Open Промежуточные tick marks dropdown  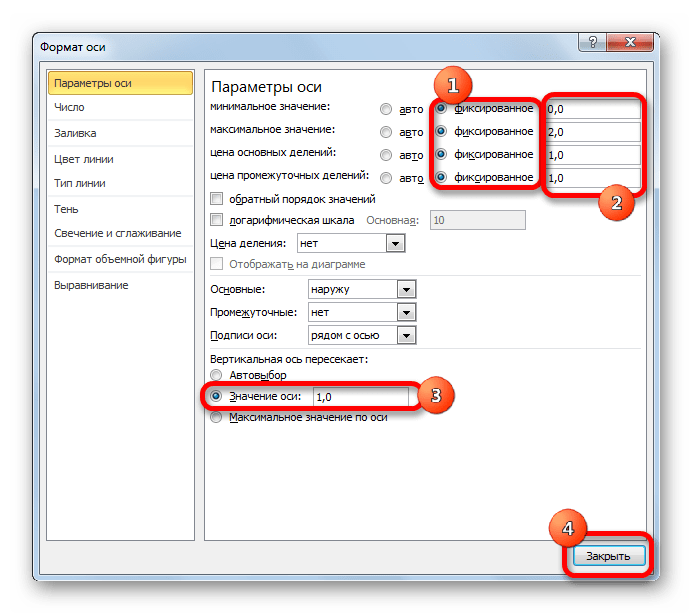click(406, 313)
